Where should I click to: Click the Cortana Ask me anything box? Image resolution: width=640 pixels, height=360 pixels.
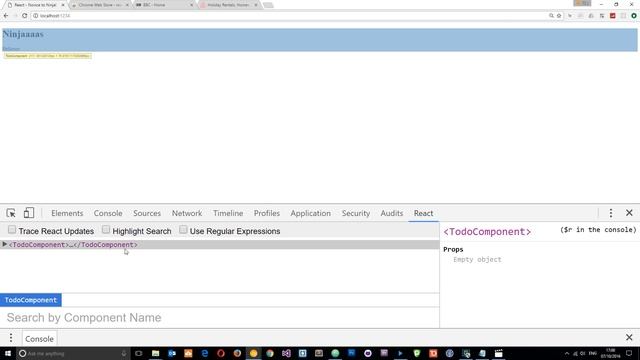coord(73,353)
